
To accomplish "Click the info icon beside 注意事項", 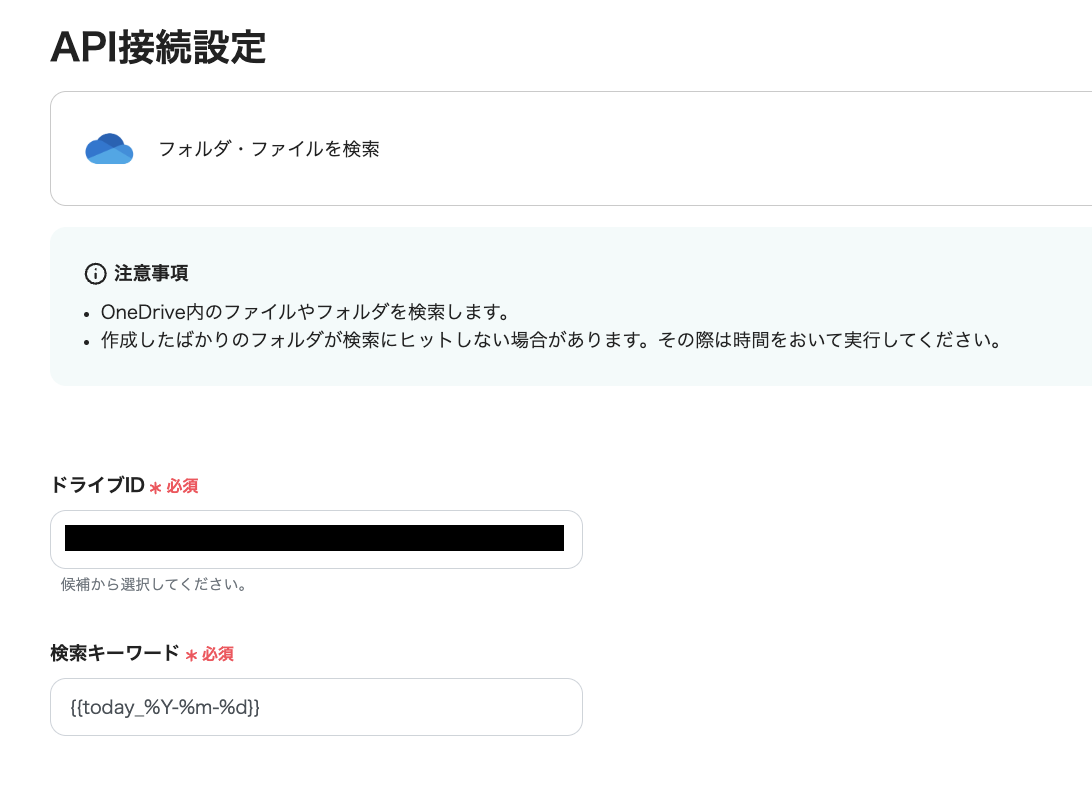I will click(x=95, y=273).
